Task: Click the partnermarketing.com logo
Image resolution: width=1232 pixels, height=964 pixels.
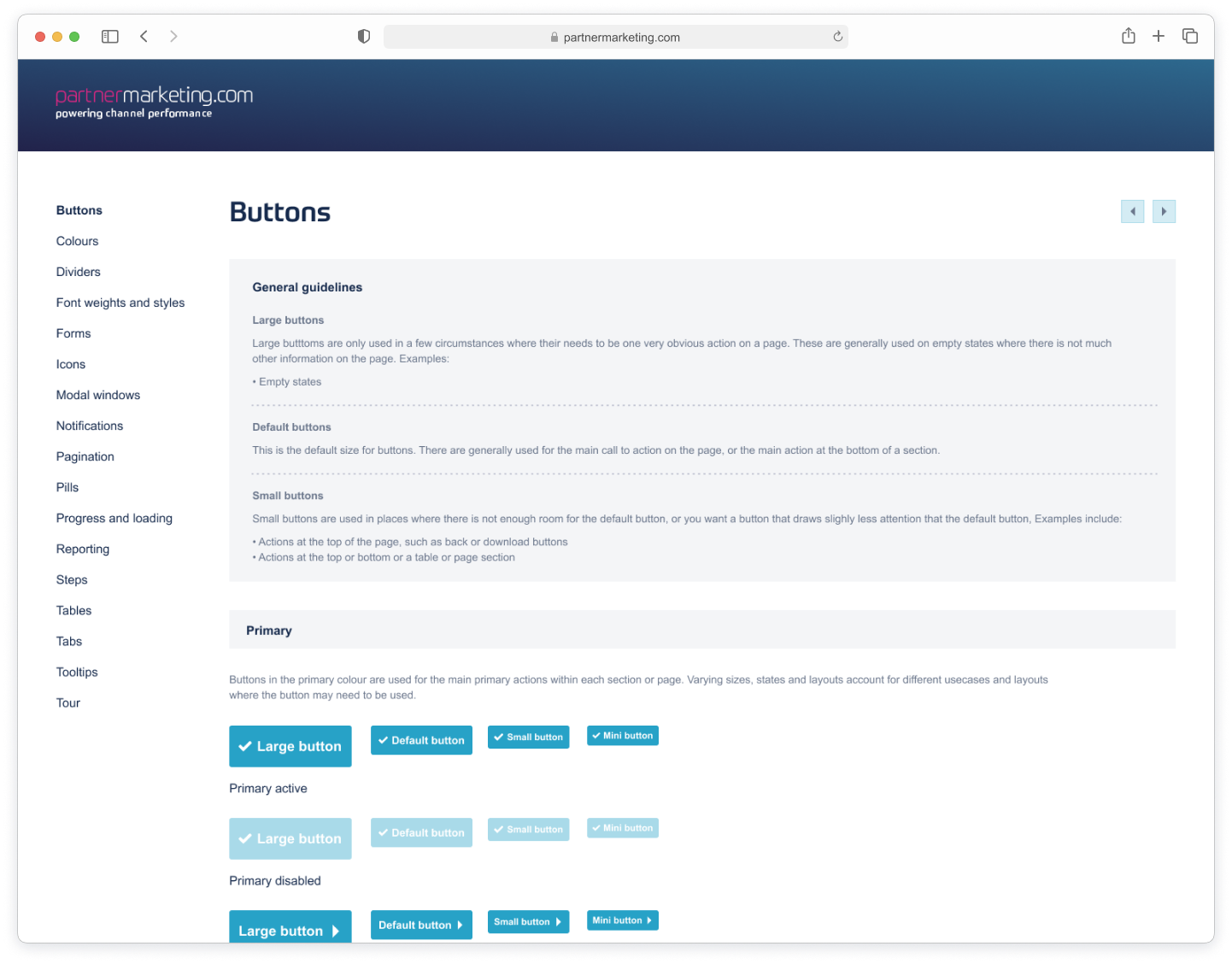Action: (x=154, y=102)
